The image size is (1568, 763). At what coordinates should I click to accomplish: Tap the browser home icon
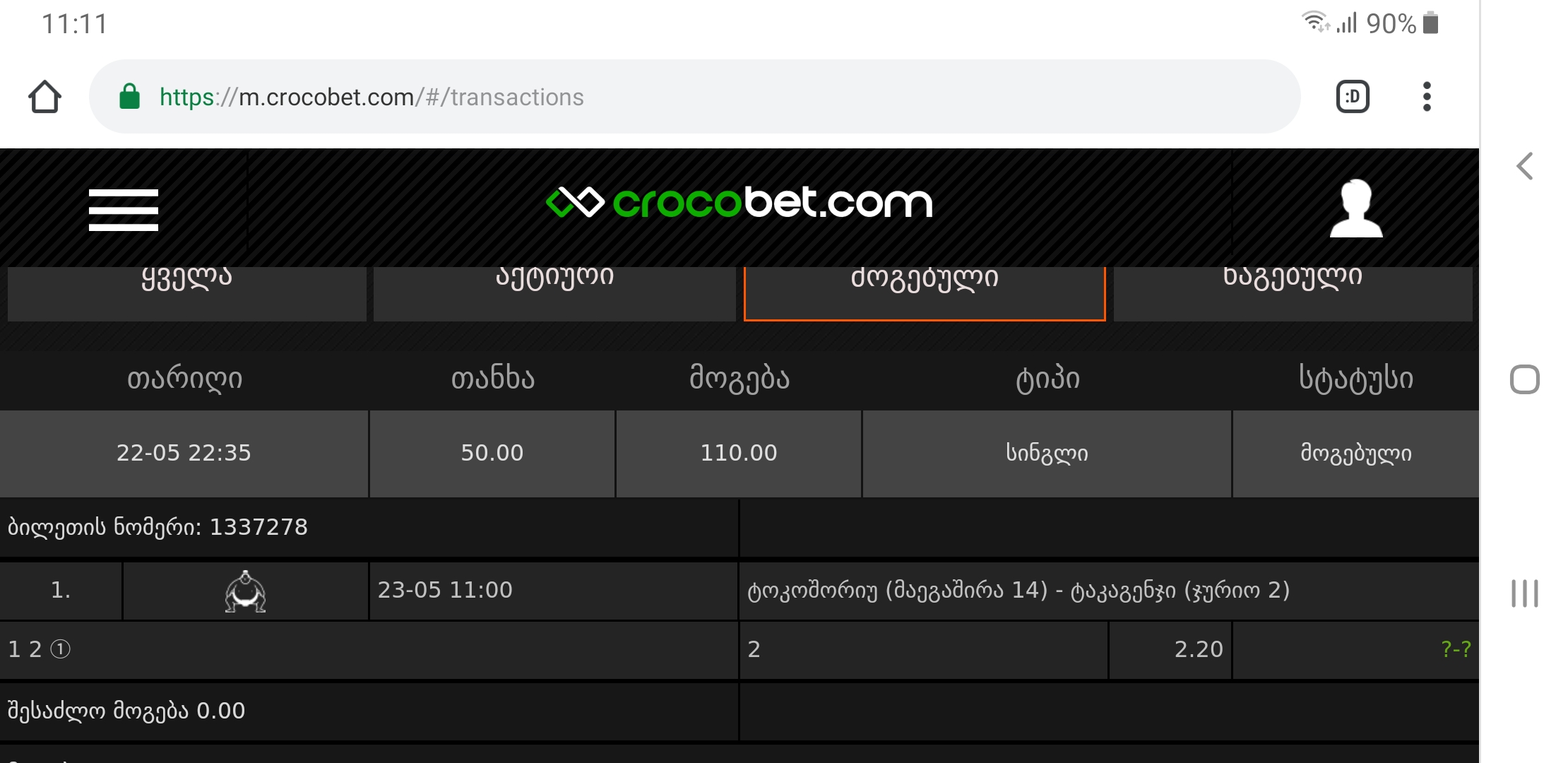[44, 97]
